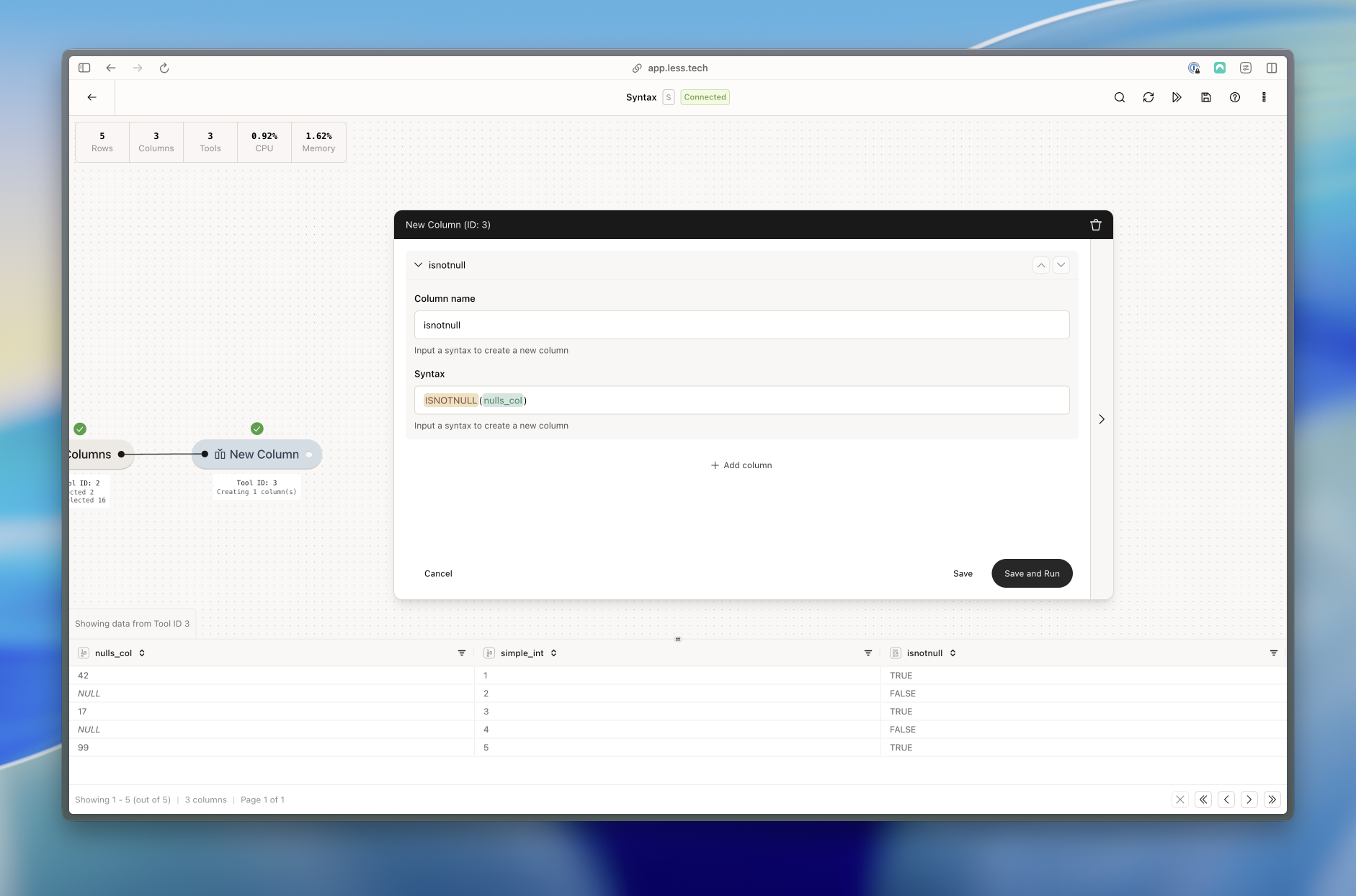Run the workflow with the play icon
Image resolution: width=1356 pixels, height=896 pixels.
click(1177, 97)
